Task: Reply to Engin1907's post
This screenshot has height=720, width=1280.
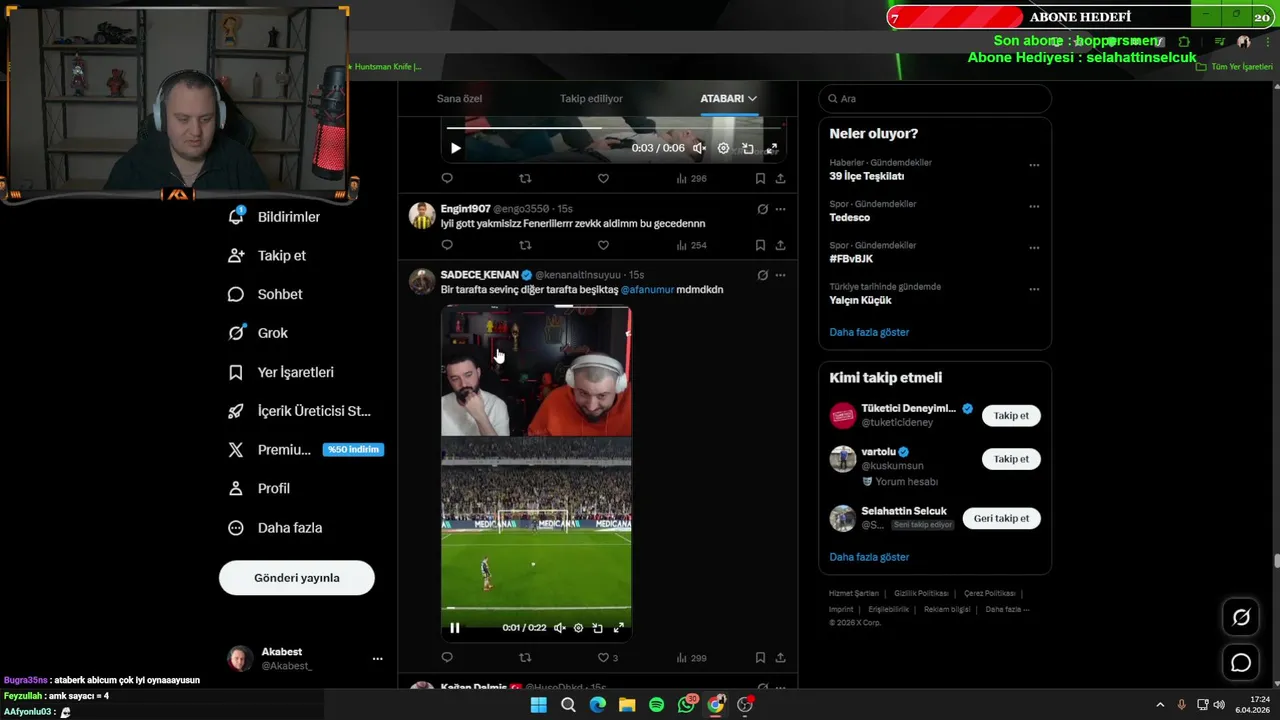Action: tap(447, 245)
